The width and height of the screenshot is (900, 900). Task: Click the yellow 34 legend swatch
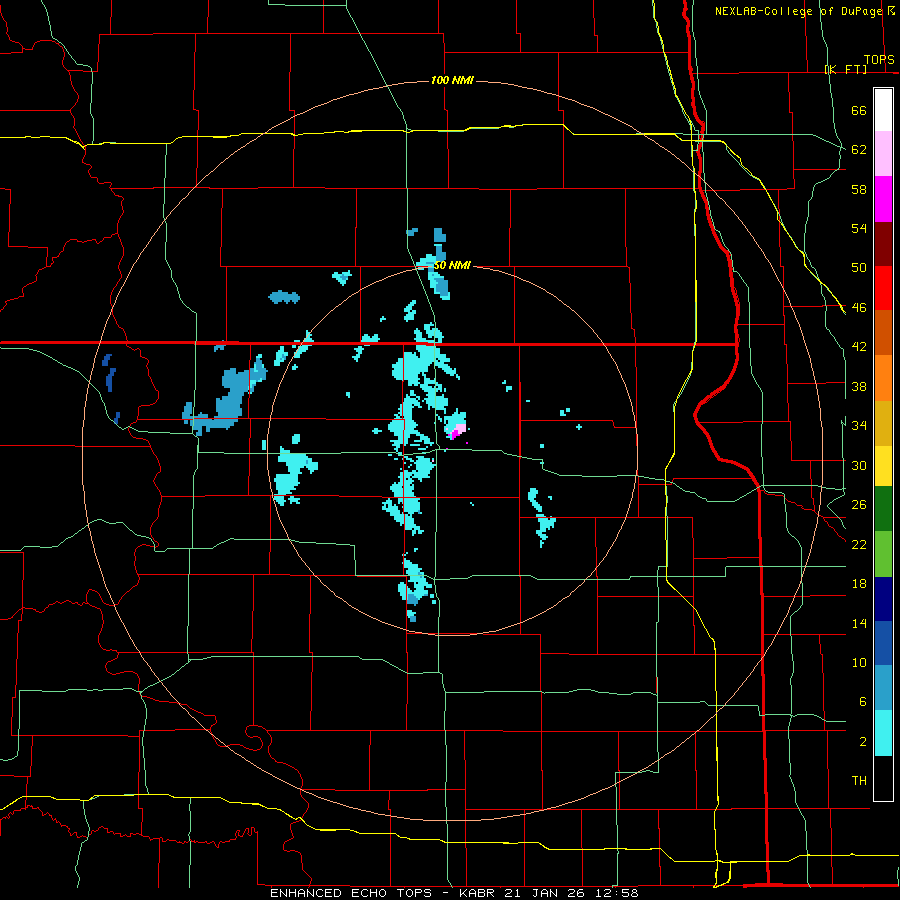coord(883,466)
